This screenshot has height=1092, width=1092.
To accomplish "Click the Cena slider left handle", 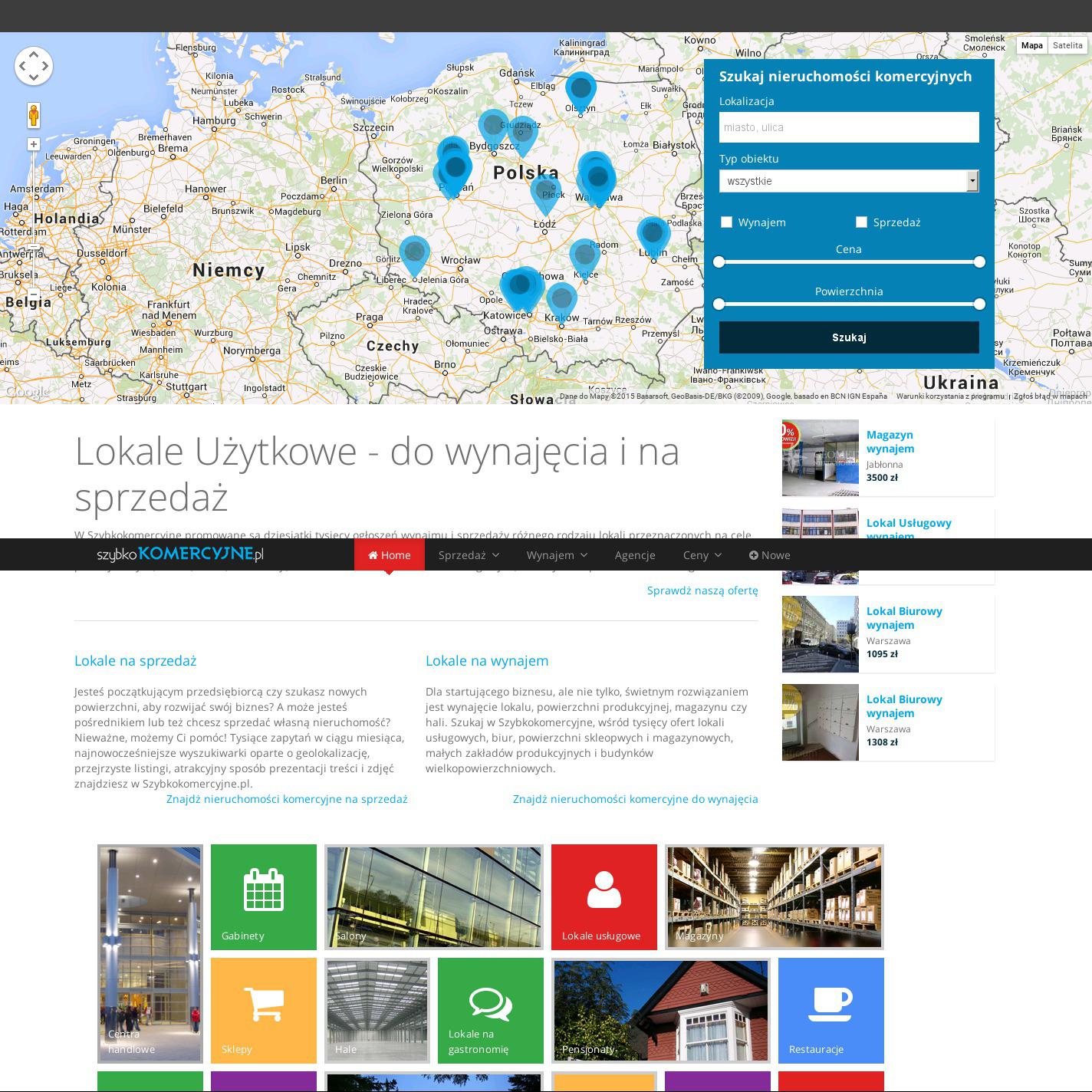I will point(719,262).
